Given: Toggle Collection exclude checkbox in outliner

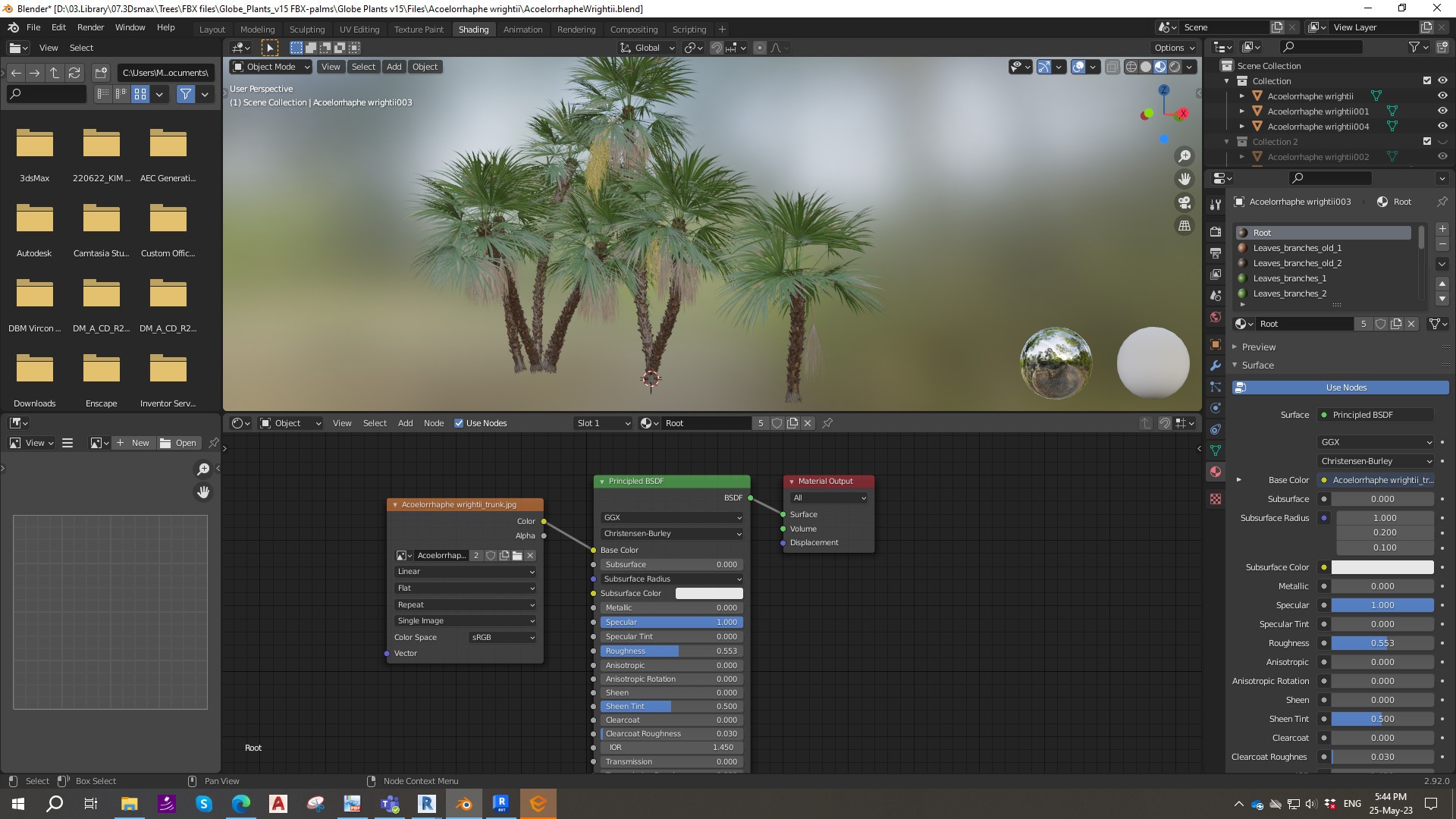Looking at the screenshot, I should pos(1426,81).
